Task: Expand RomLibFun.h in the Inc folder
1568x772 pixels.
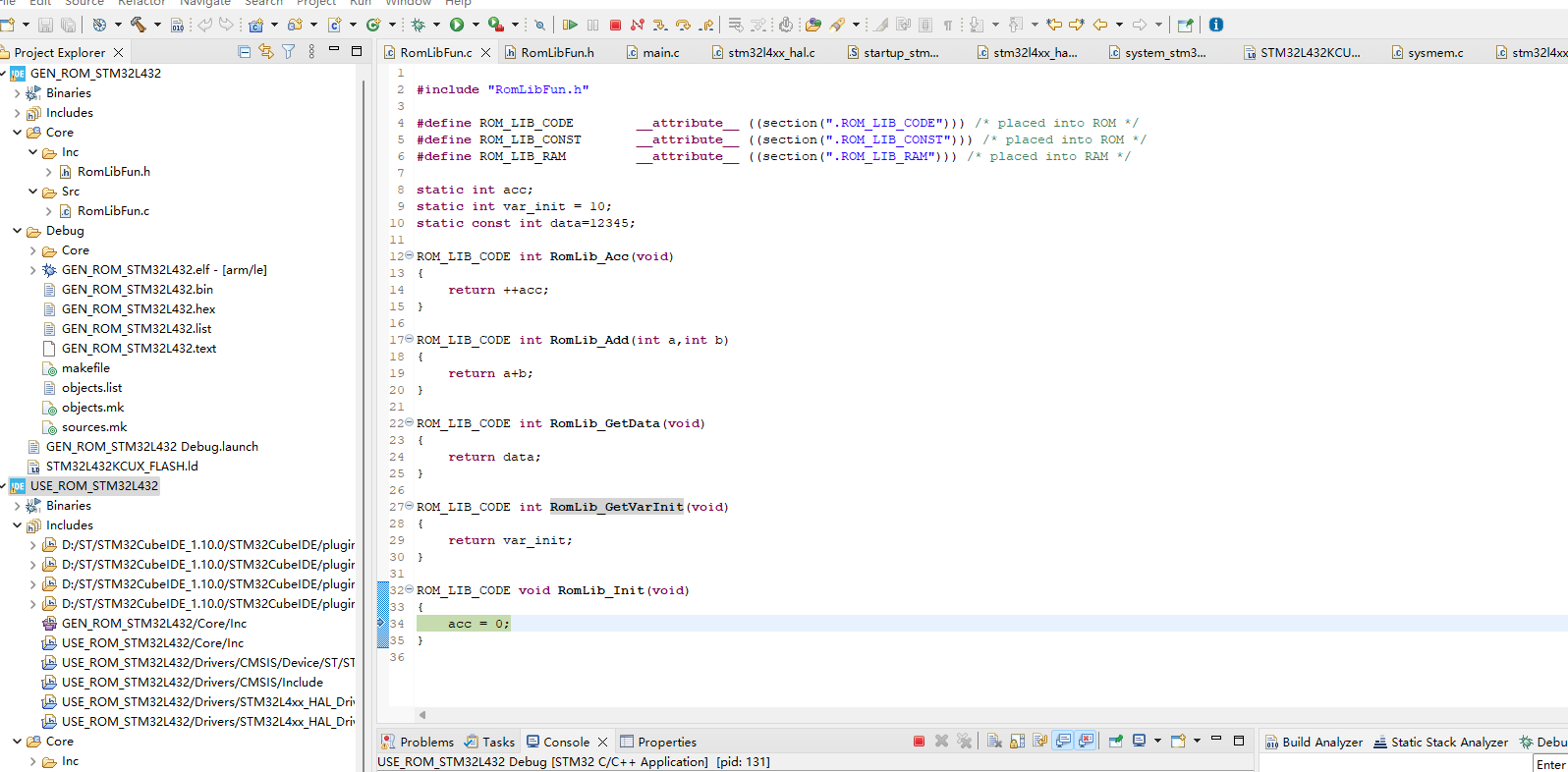Action: point(48,172)
